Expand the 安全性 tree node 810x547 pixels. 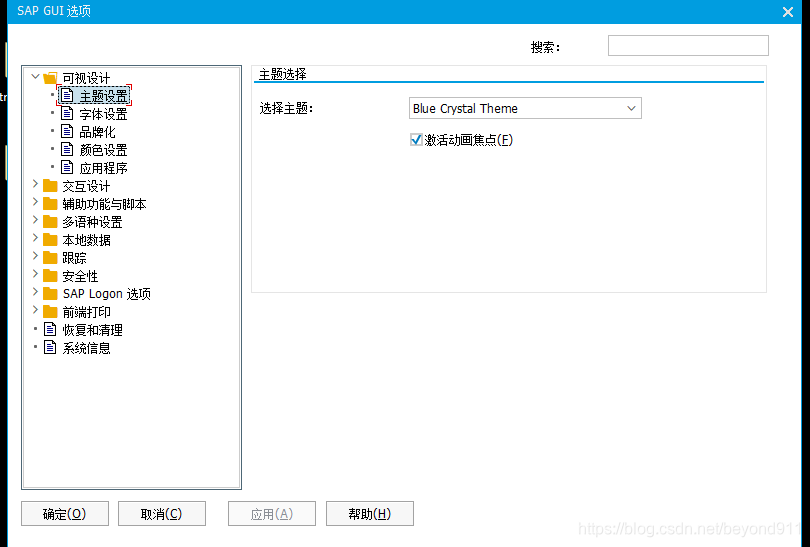[35, 274]
